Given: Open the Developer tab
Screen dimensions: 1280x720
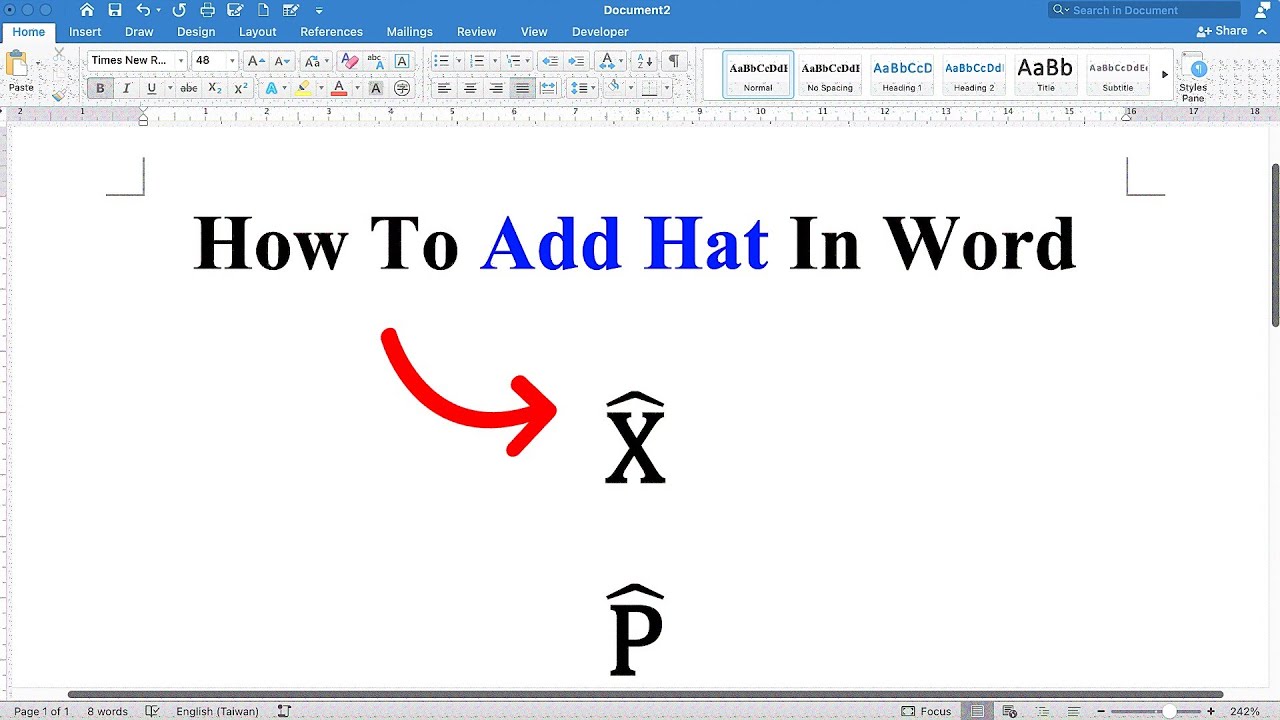Looking at the screenshot, I should pos(600,32).
